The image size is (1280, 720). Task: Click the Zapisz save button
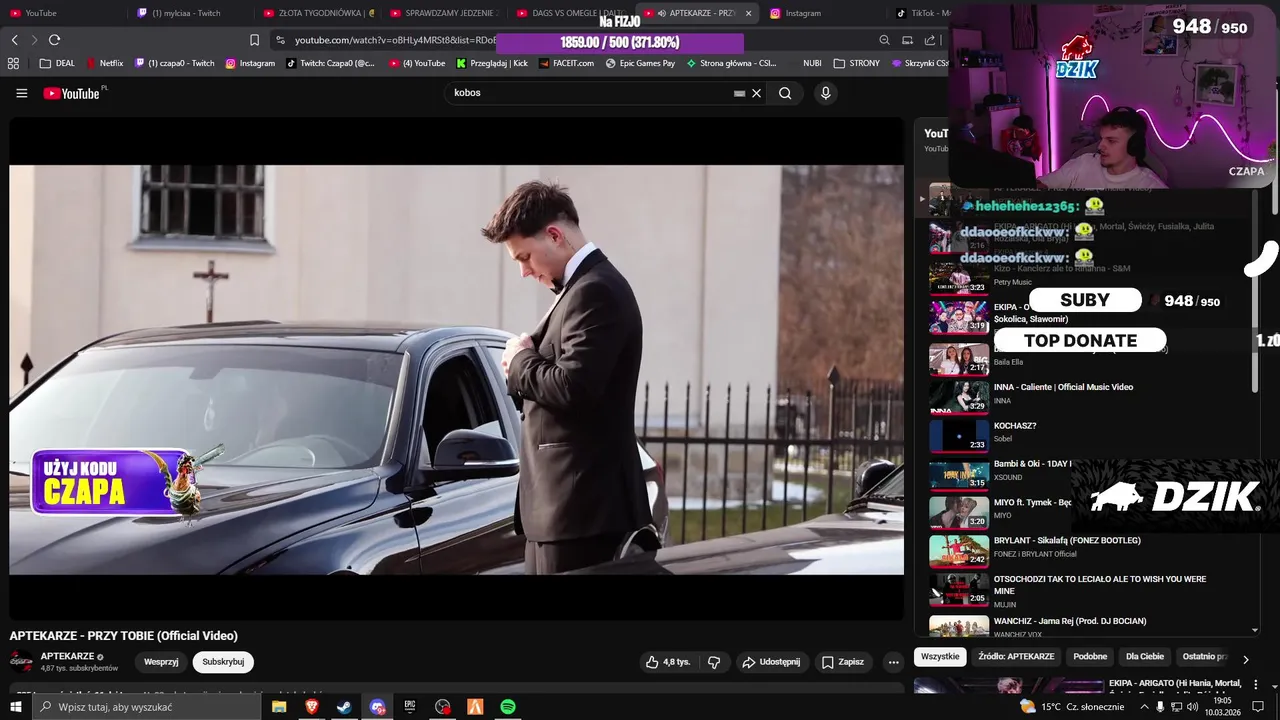843,662
